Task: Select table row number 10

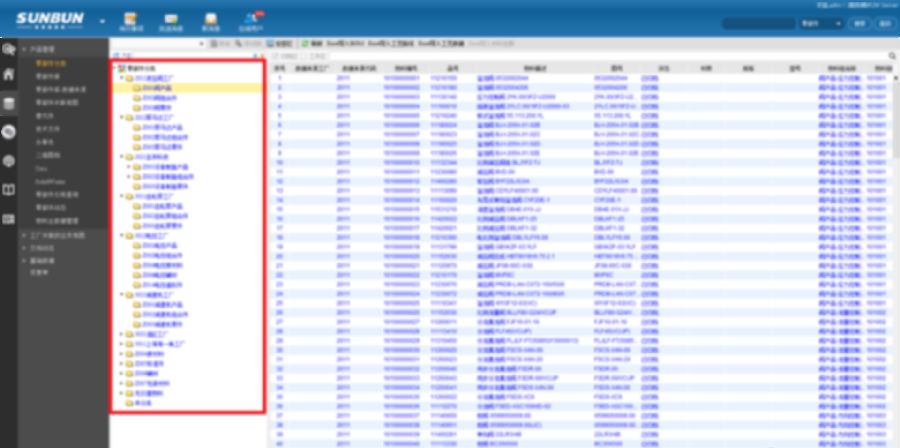Action: [583, 162]
